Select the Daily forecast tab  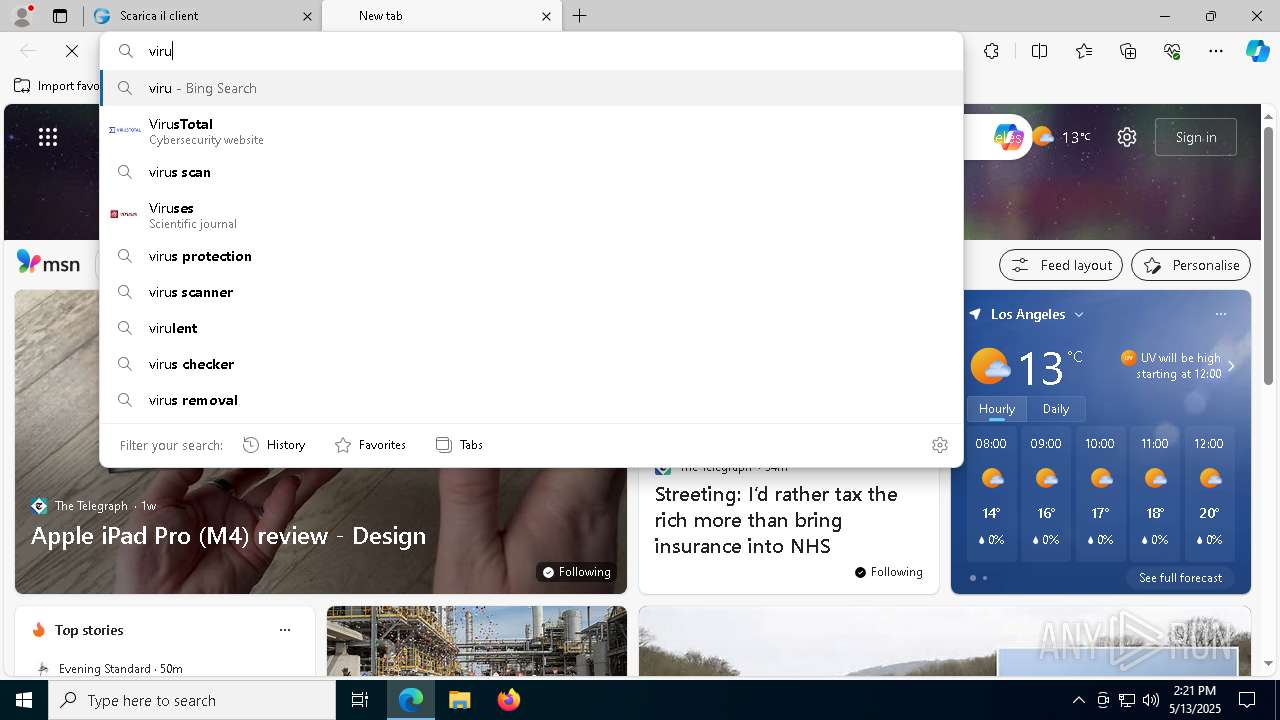click(1056, 409)
